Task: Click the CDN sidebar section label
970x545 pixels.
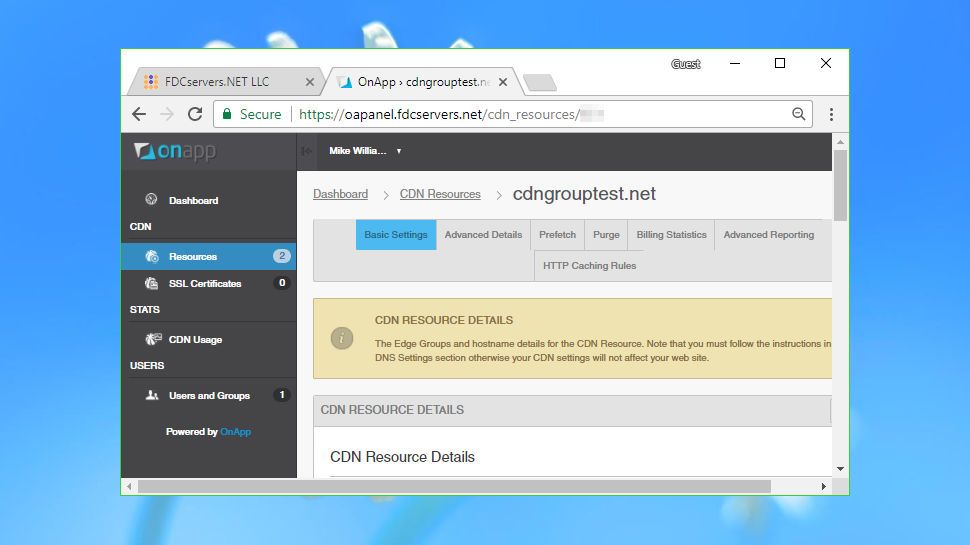Action: (140, 226)
